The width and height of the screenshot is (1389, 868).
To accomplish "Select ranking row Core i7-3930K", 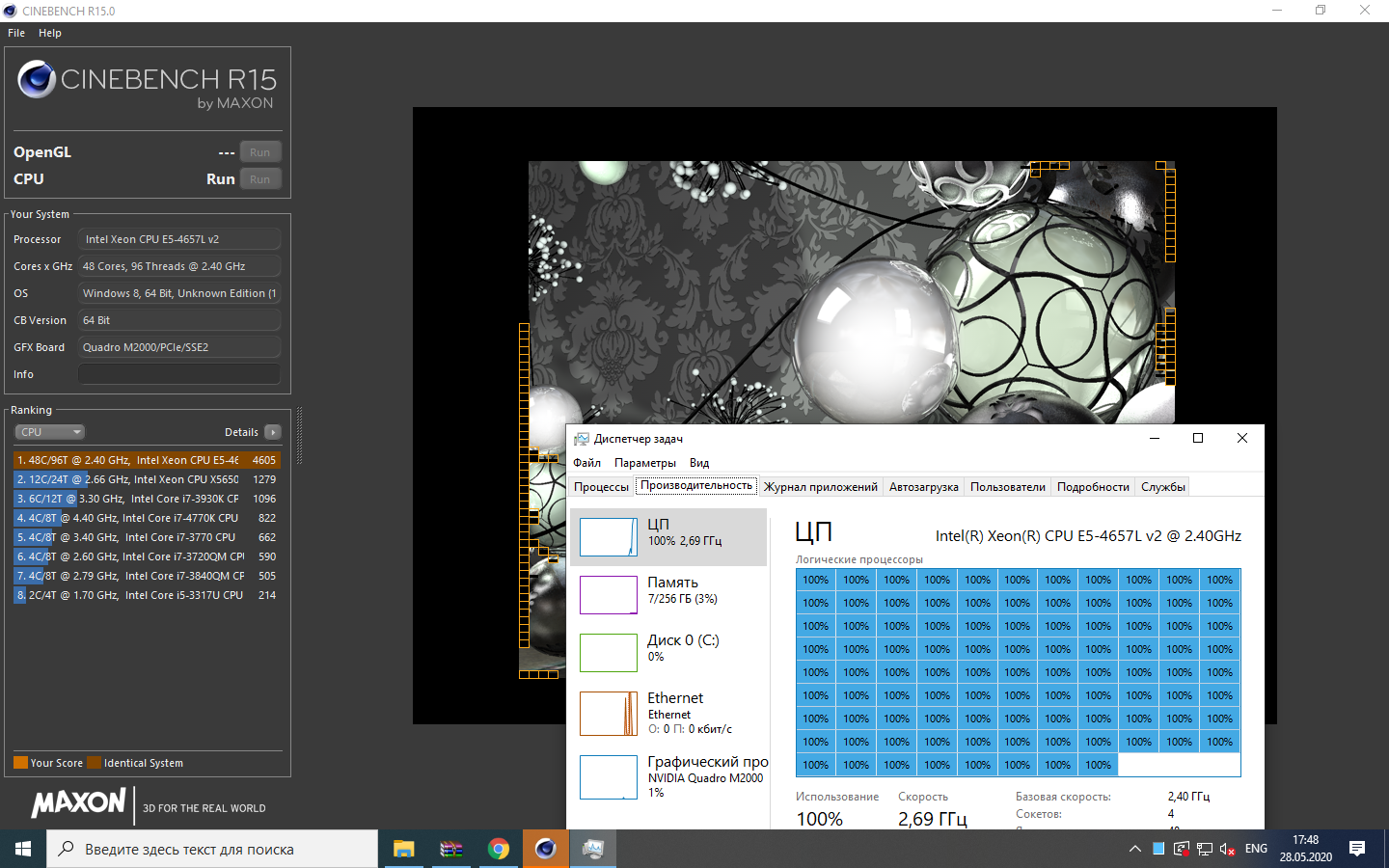I will pos(147,499).
